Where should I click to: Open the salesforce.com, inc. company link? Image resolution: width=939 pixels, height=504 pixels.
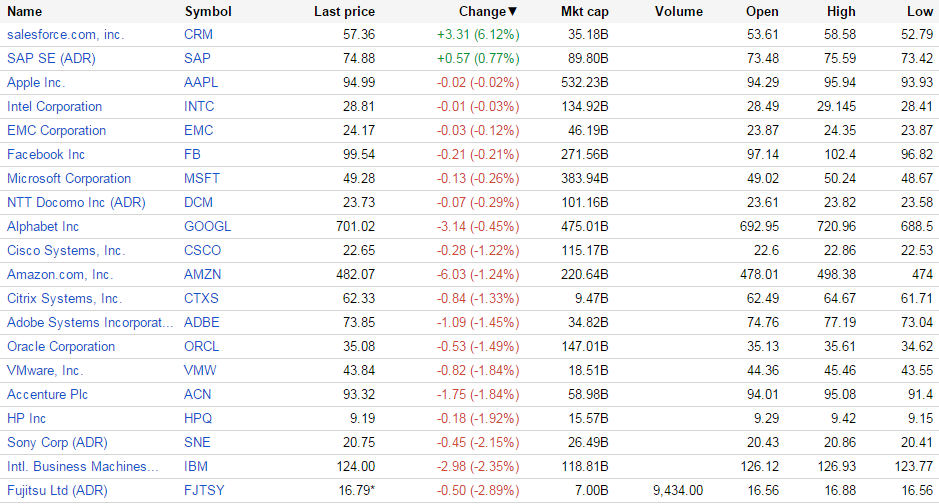tap(66, 35)
